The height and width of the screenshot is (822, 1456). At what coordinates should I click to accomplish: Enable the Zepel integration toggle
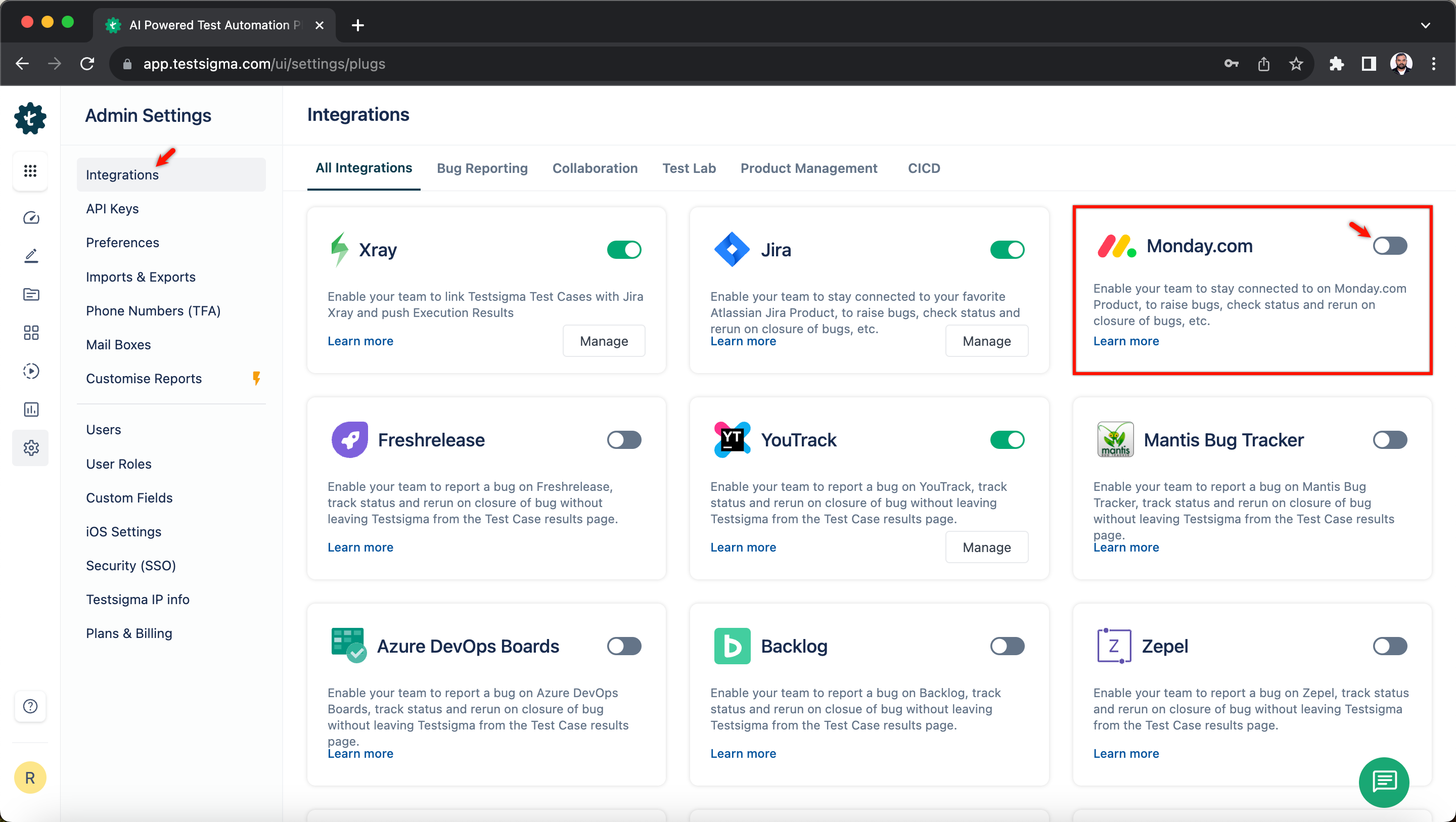[x=1390, y=646]
